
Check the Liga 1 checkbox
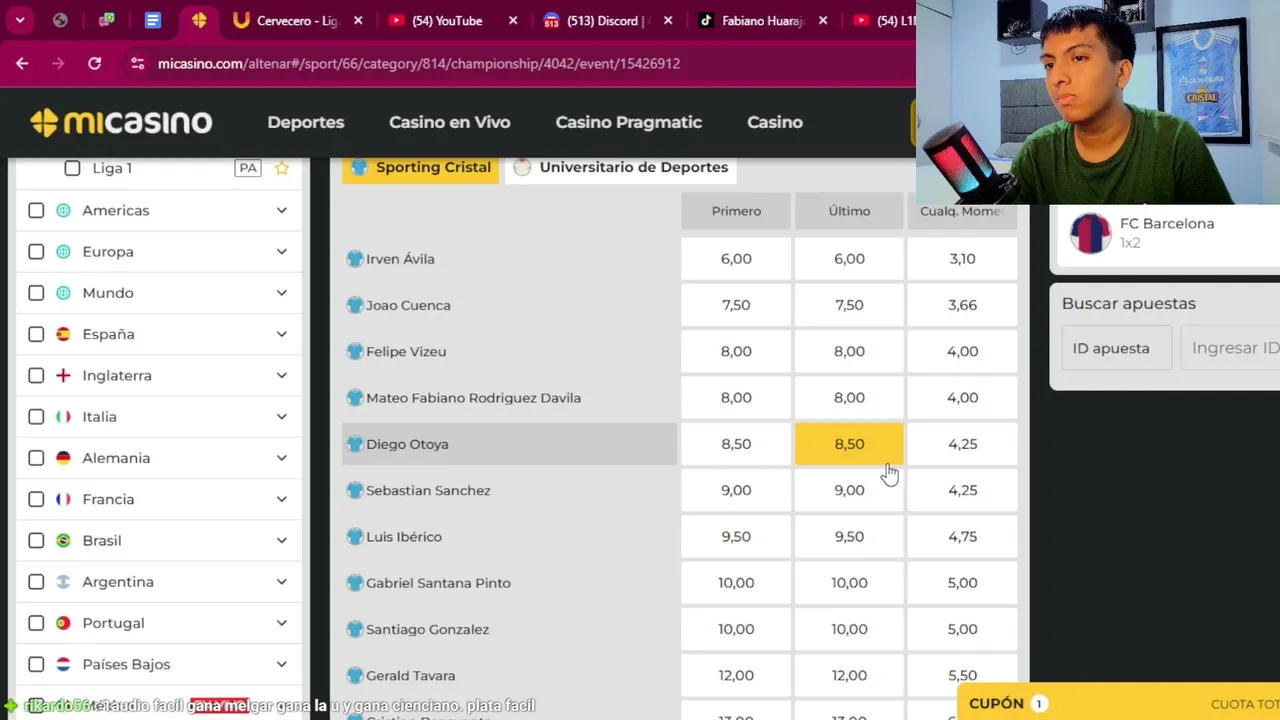point(72,168)
